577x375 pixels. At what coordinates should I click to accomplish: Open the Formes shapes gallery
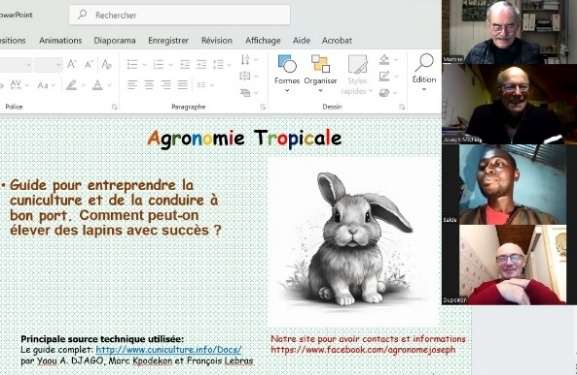287,73
